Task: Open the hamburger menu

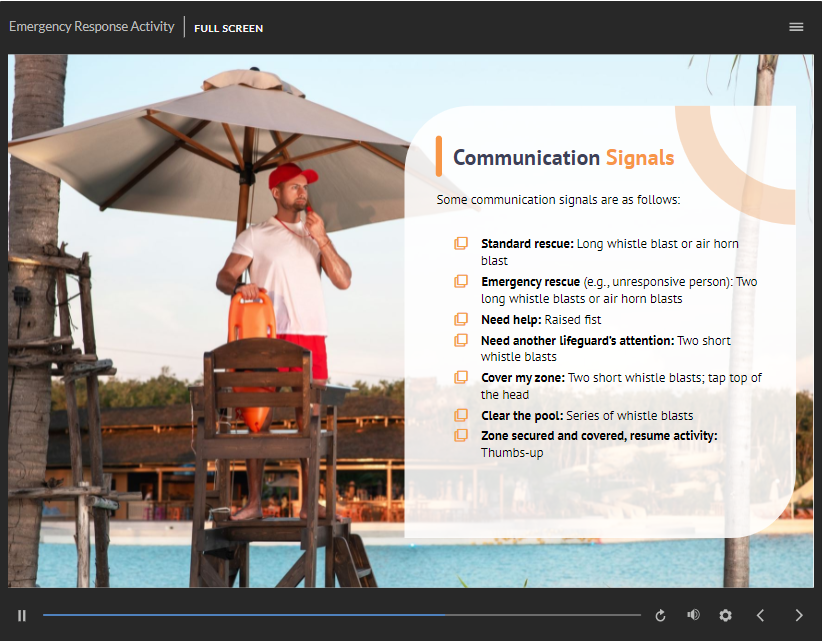Action: click(x=796, y=27)
